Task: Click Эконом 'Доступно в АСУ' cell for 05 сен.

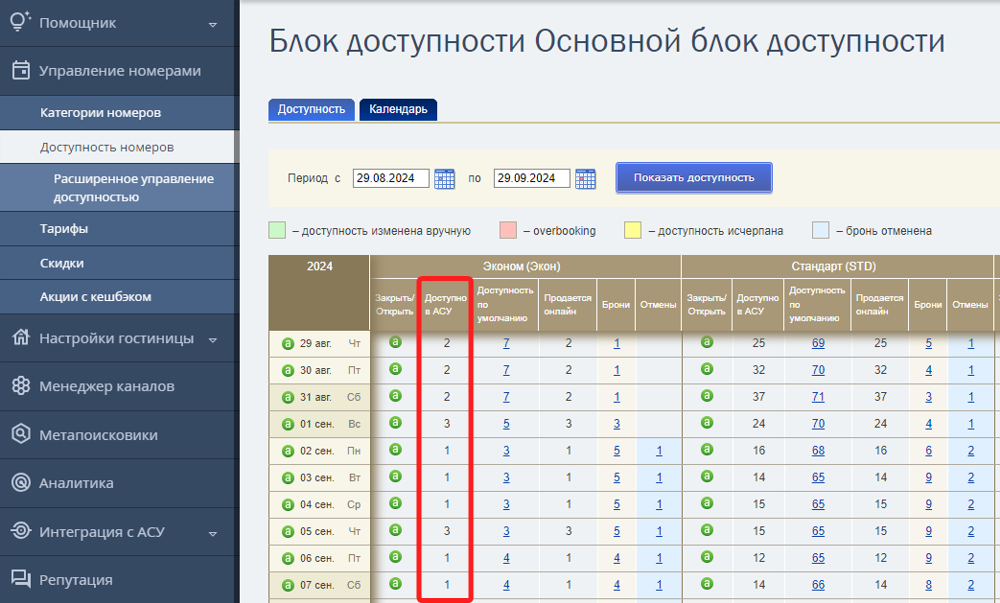Action: (447, 531)
